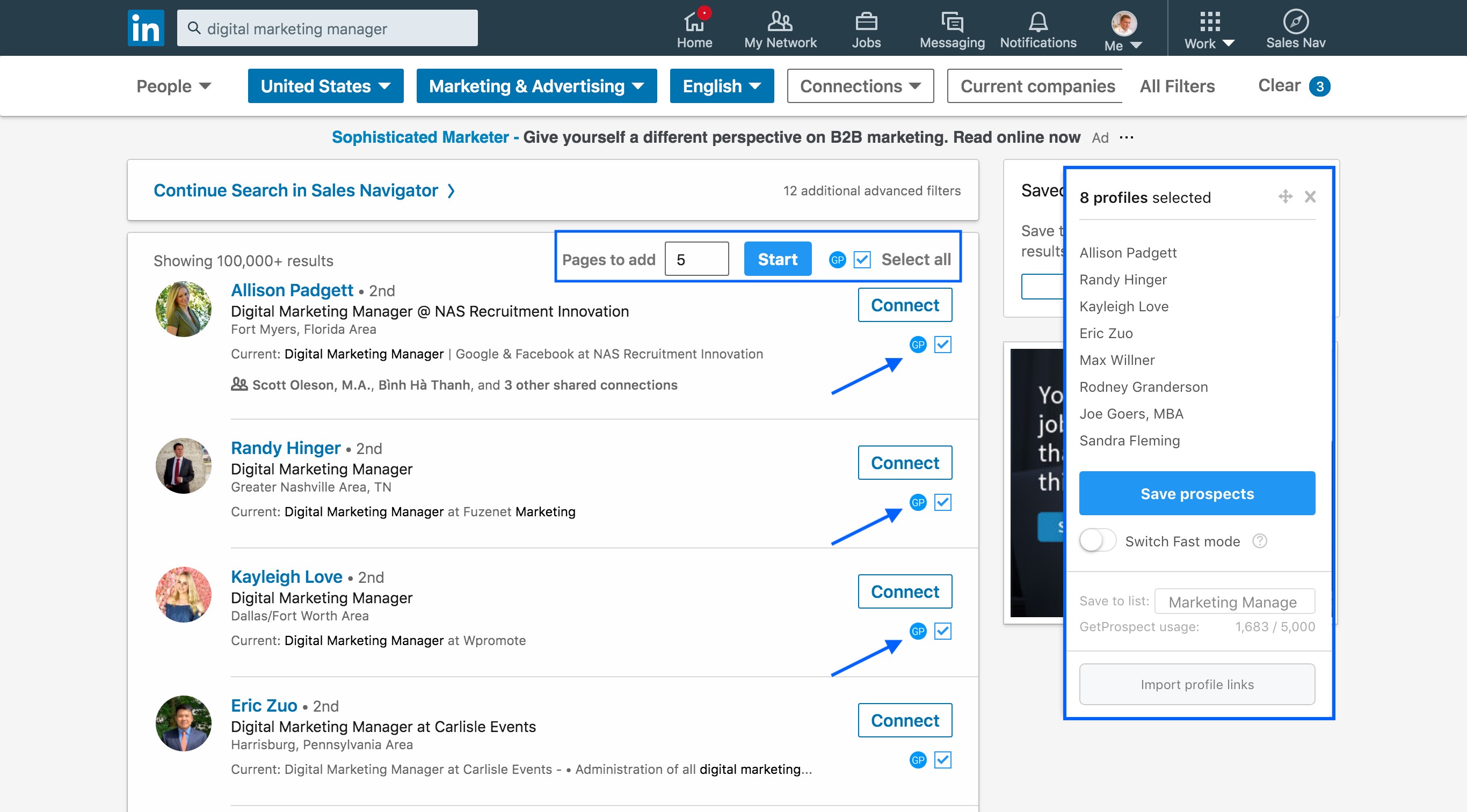Image resolution: width=1467 pixels, height=812 pixels.
Task: Click the digital marketing manager search box
Action: [327, 28]
